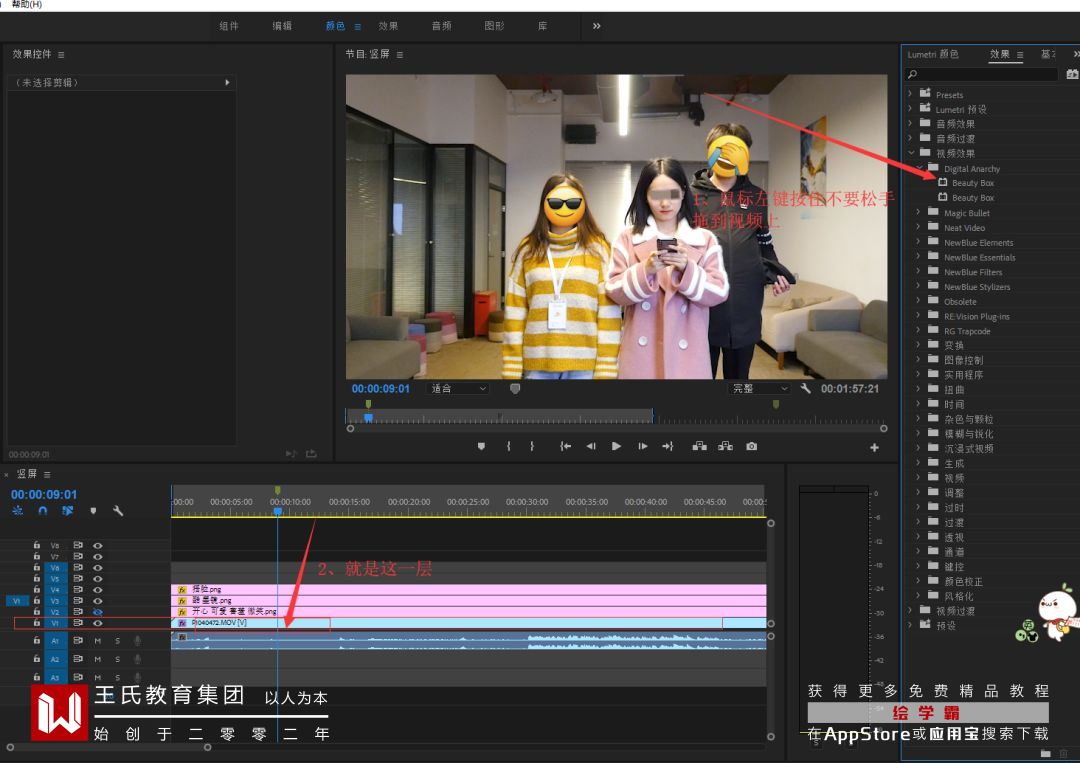Step forward one frame in monitor
Image resolution: width=1080 pixels, height=763 pixels.
click(642, 446)
